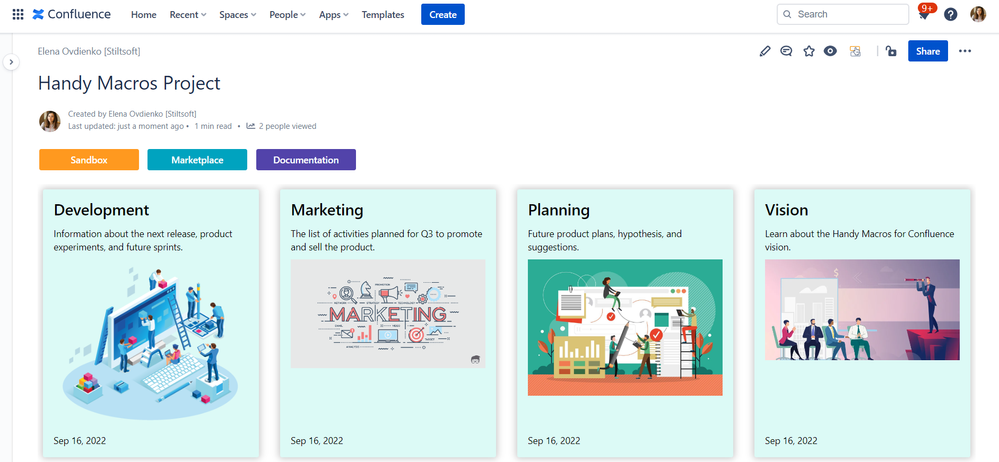
Task: Click the colorful app icon beside the eye
Action: [855, 51]
